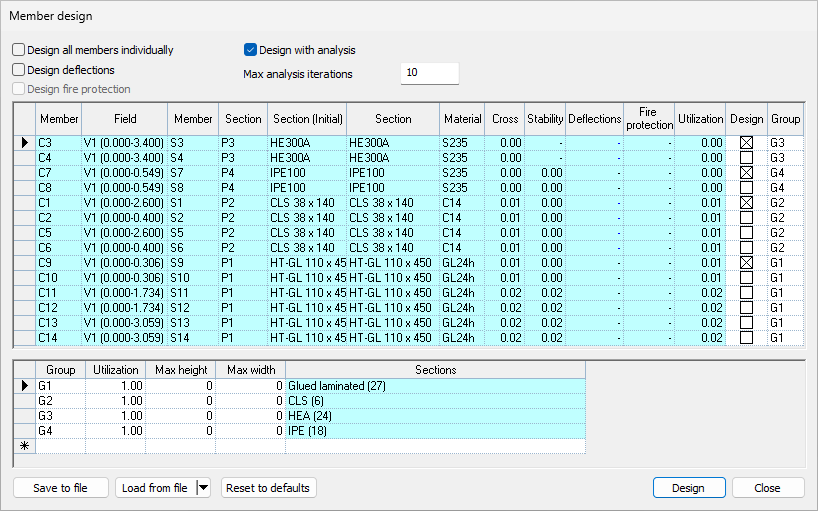Viewport: 818px width, 511px height.
Task: Select S6 member cell
Action: (x=193, y=248)
